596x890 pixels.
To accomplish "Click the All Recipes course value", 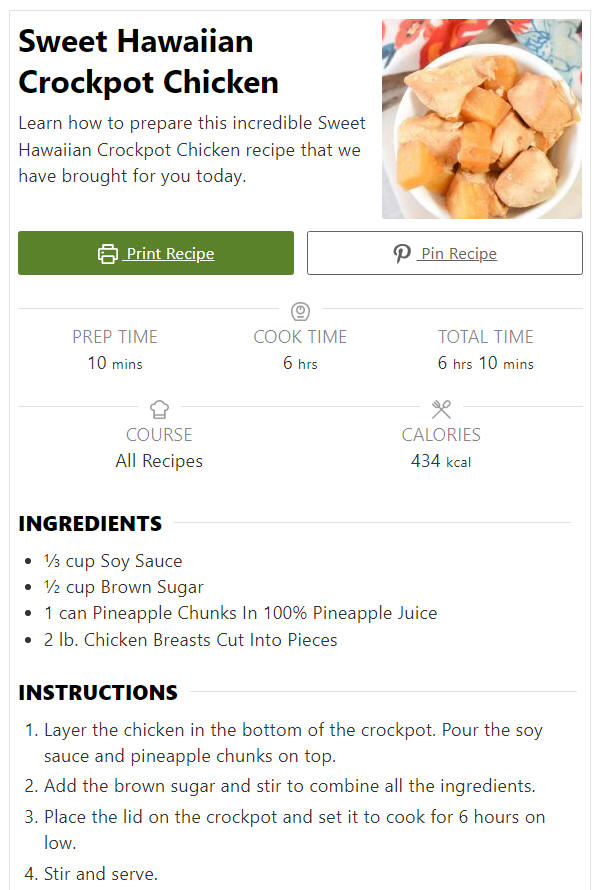I will (159, 461).
